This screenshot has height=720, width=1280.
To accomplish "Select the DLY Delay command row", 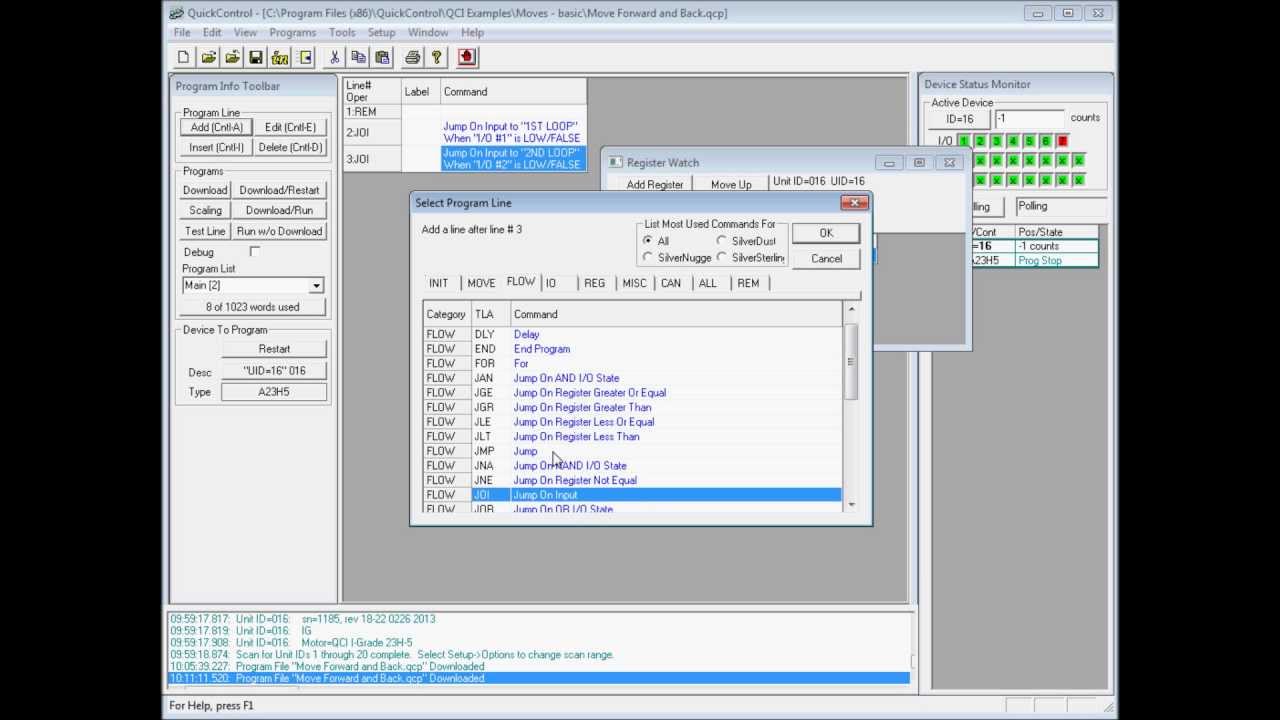I will (x=632, y=334).
